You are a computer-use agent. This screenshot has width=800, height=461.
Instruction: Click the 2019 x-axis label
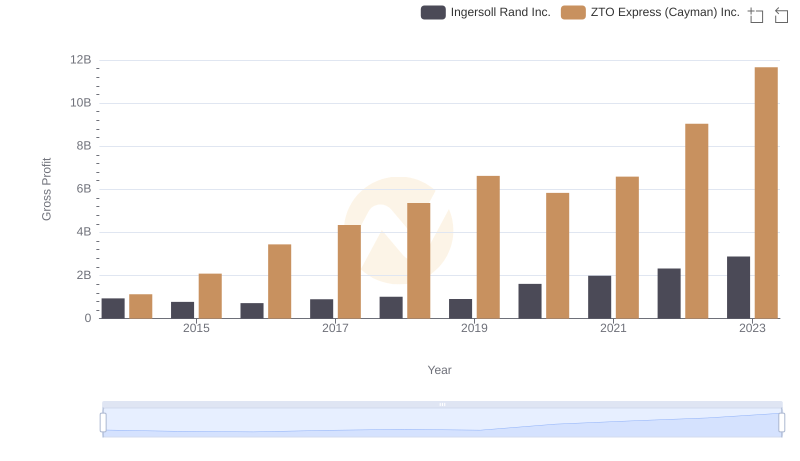point(474,328)
